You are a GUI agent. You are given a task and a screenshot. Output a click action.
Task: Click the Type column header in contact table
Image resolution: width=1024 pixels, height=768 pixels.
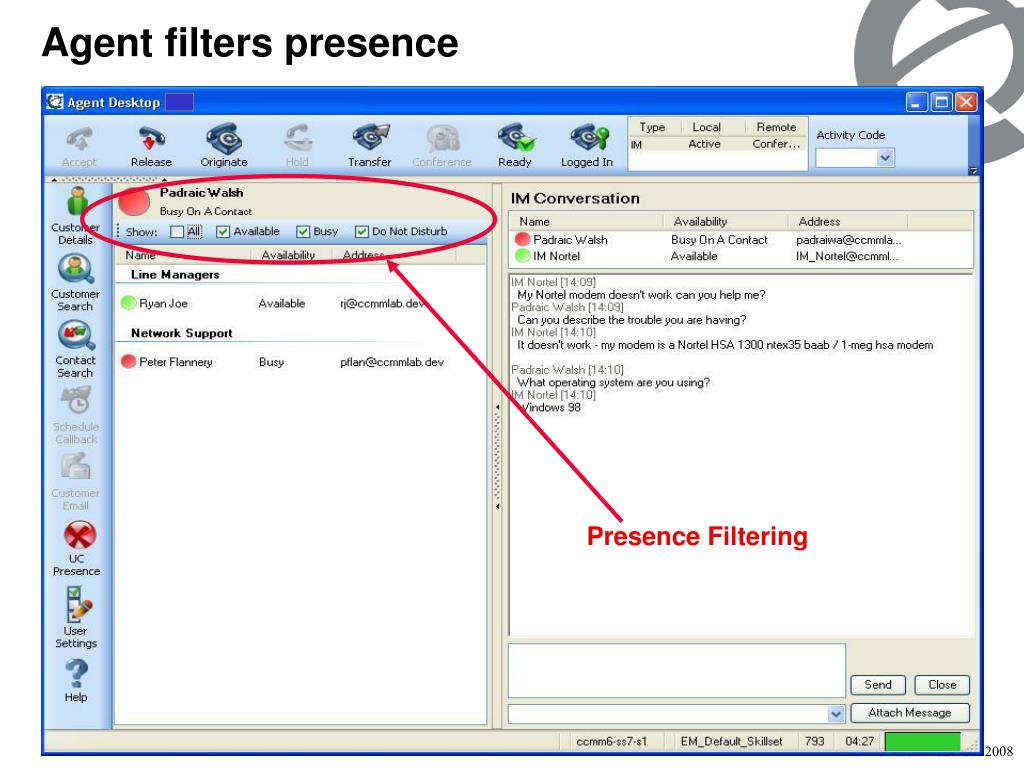point(652,127)
